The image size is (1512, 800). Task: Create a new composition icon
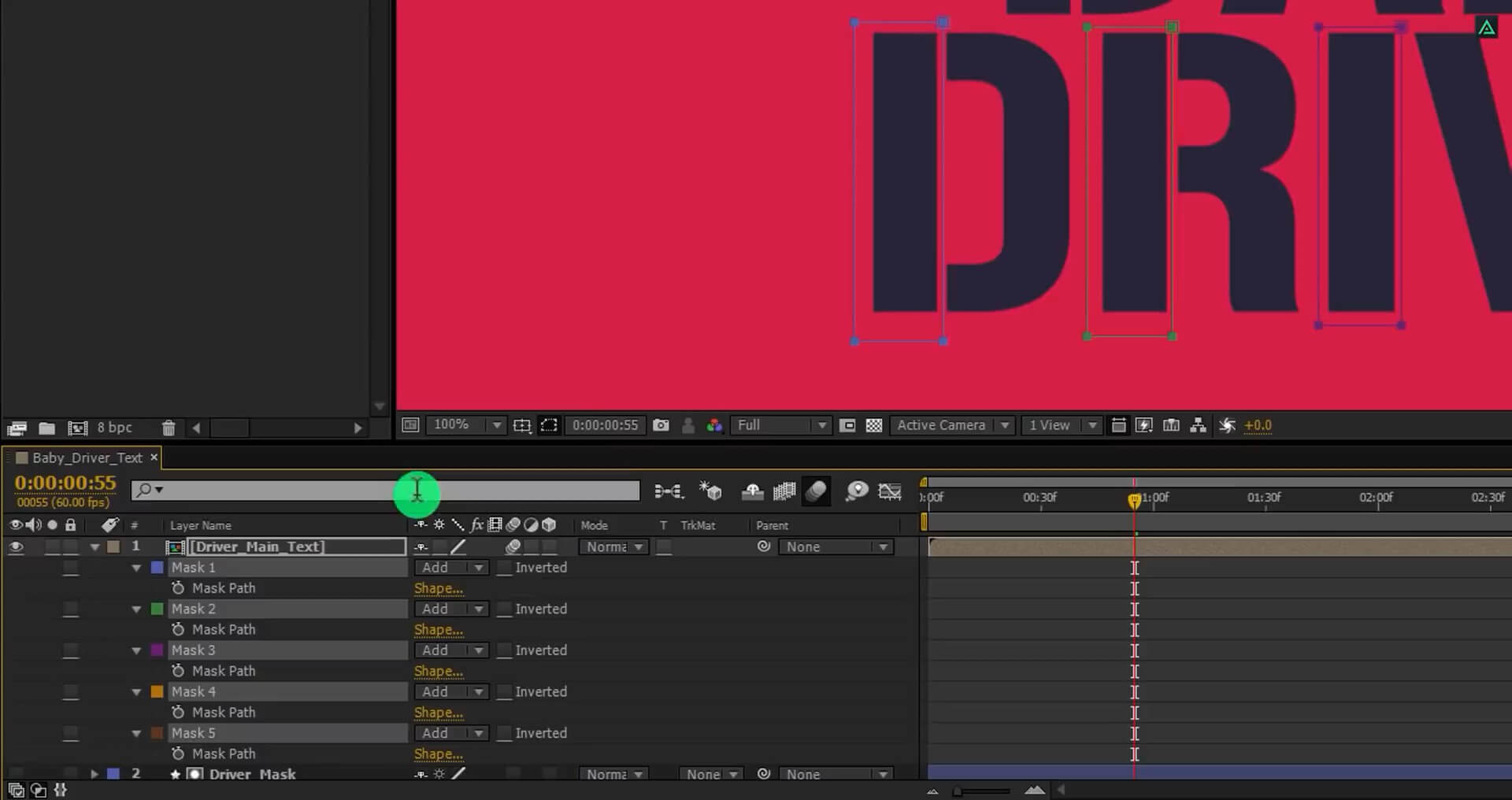click(77, 428)
